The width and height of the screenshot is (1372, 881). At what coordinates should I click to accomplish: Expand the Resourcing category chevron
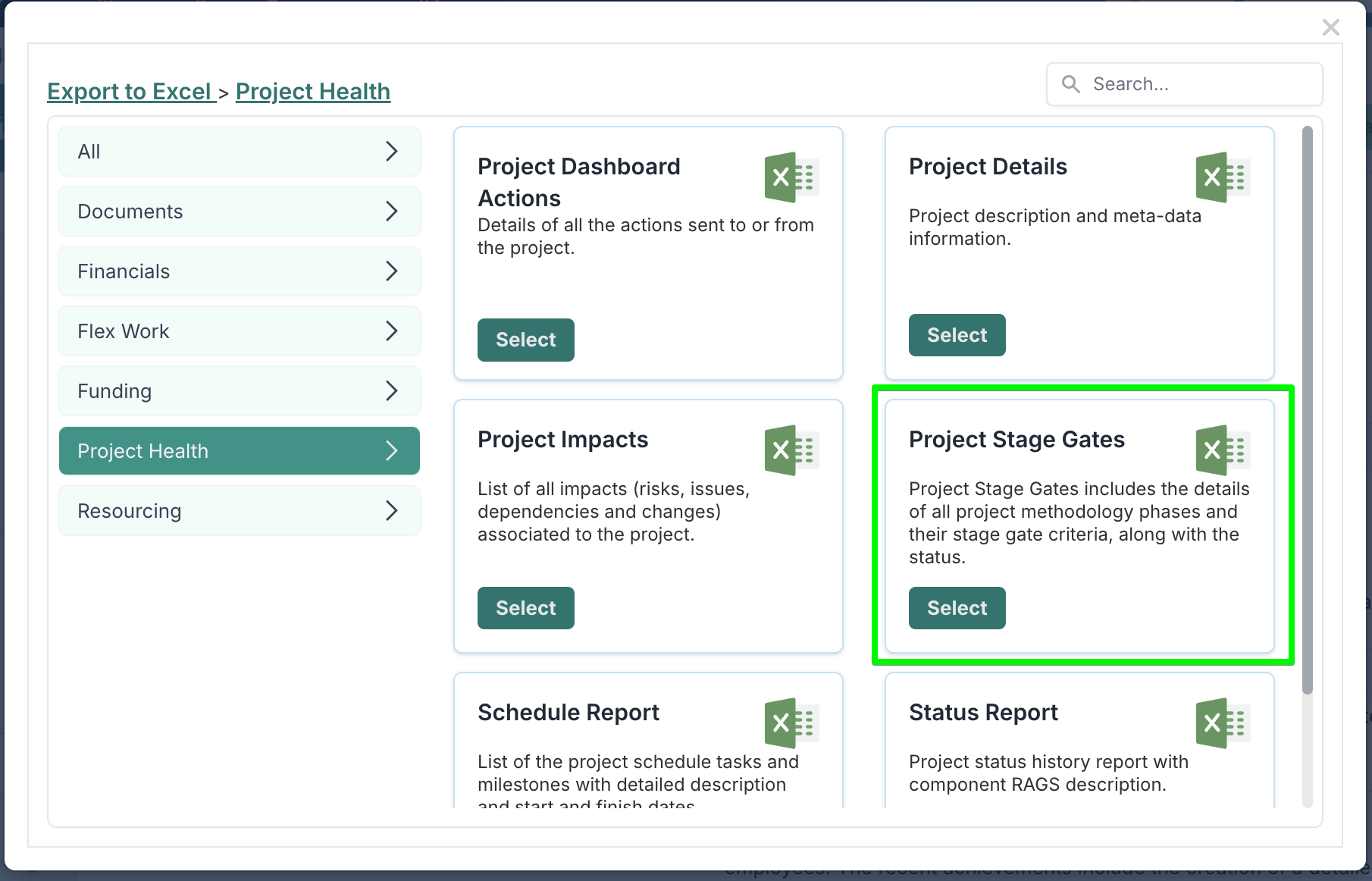click(x=392, y=510)
